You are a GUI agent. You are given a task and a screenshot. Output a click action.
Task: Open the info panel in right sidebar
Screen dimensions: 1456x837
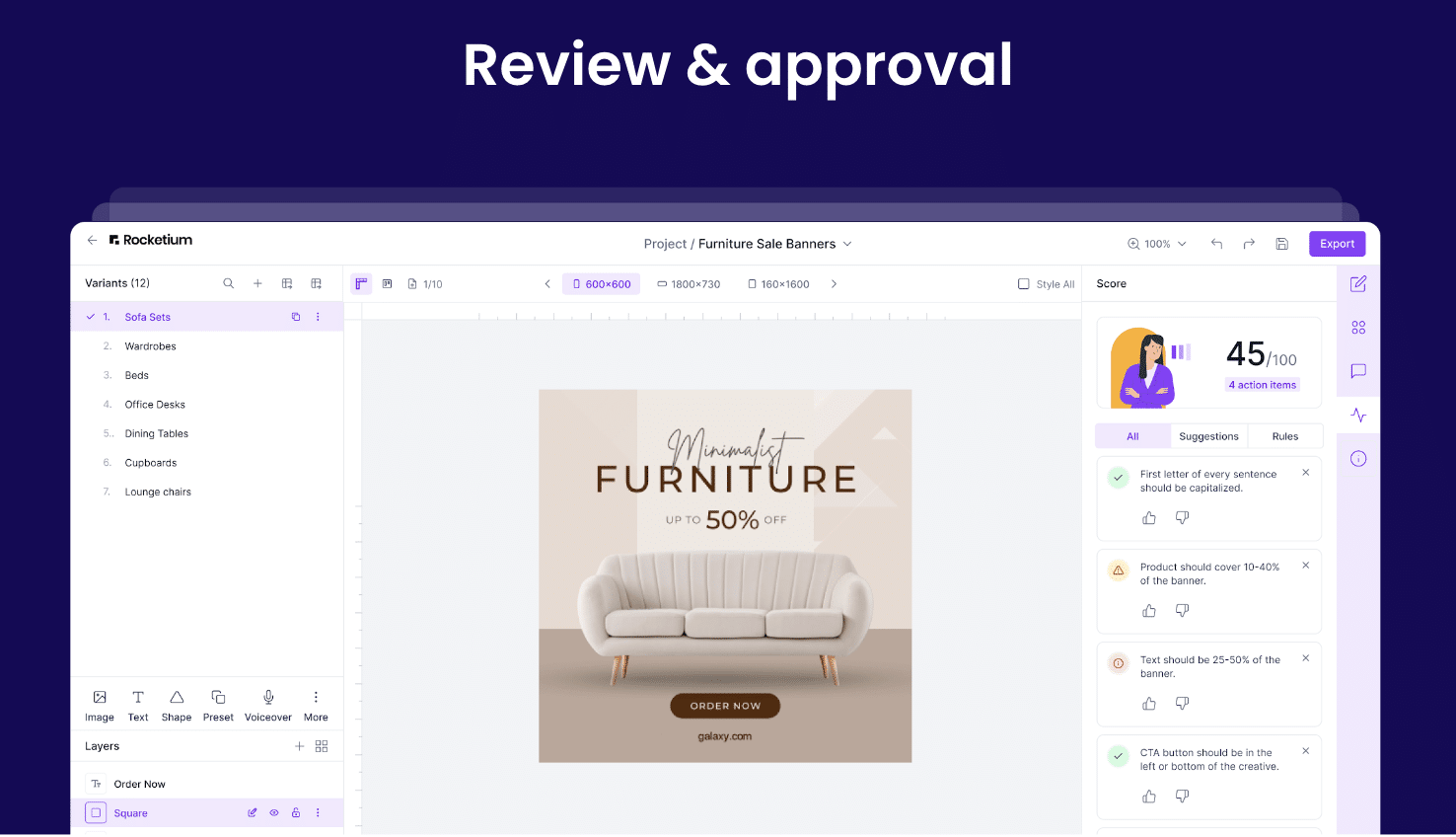point(1358,458)
